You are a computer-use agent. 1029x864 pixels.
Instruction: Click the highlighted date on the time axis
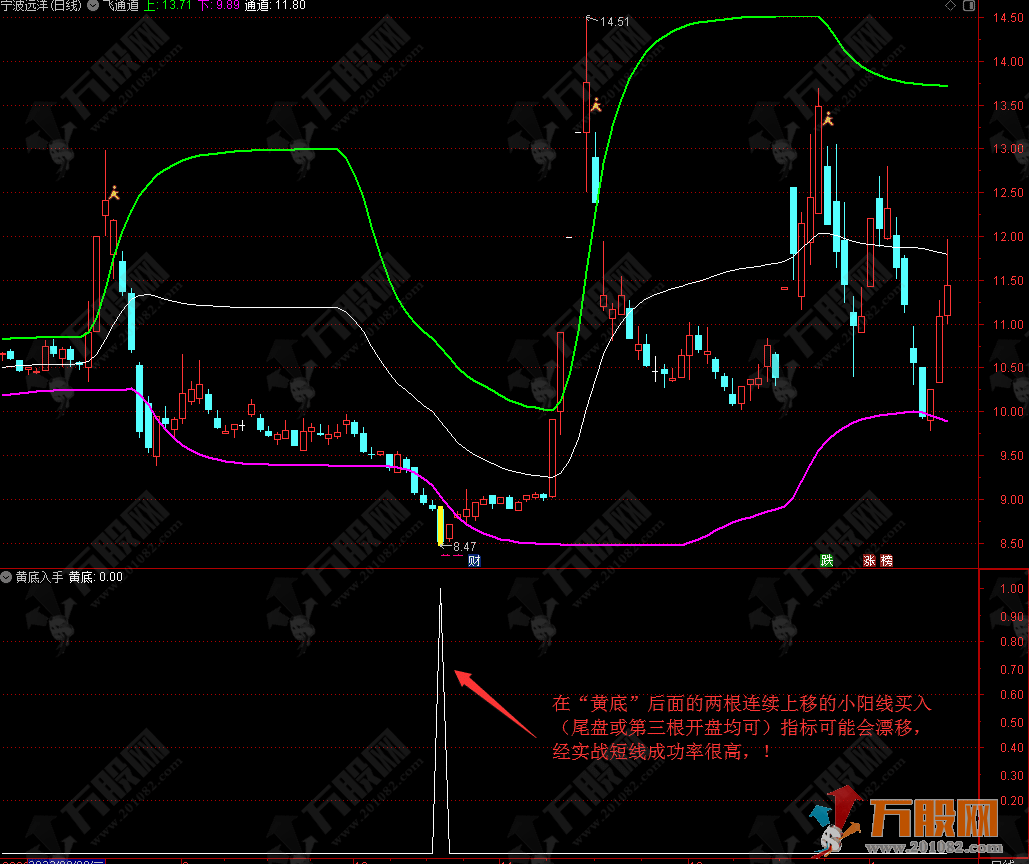tap(66, 861)
